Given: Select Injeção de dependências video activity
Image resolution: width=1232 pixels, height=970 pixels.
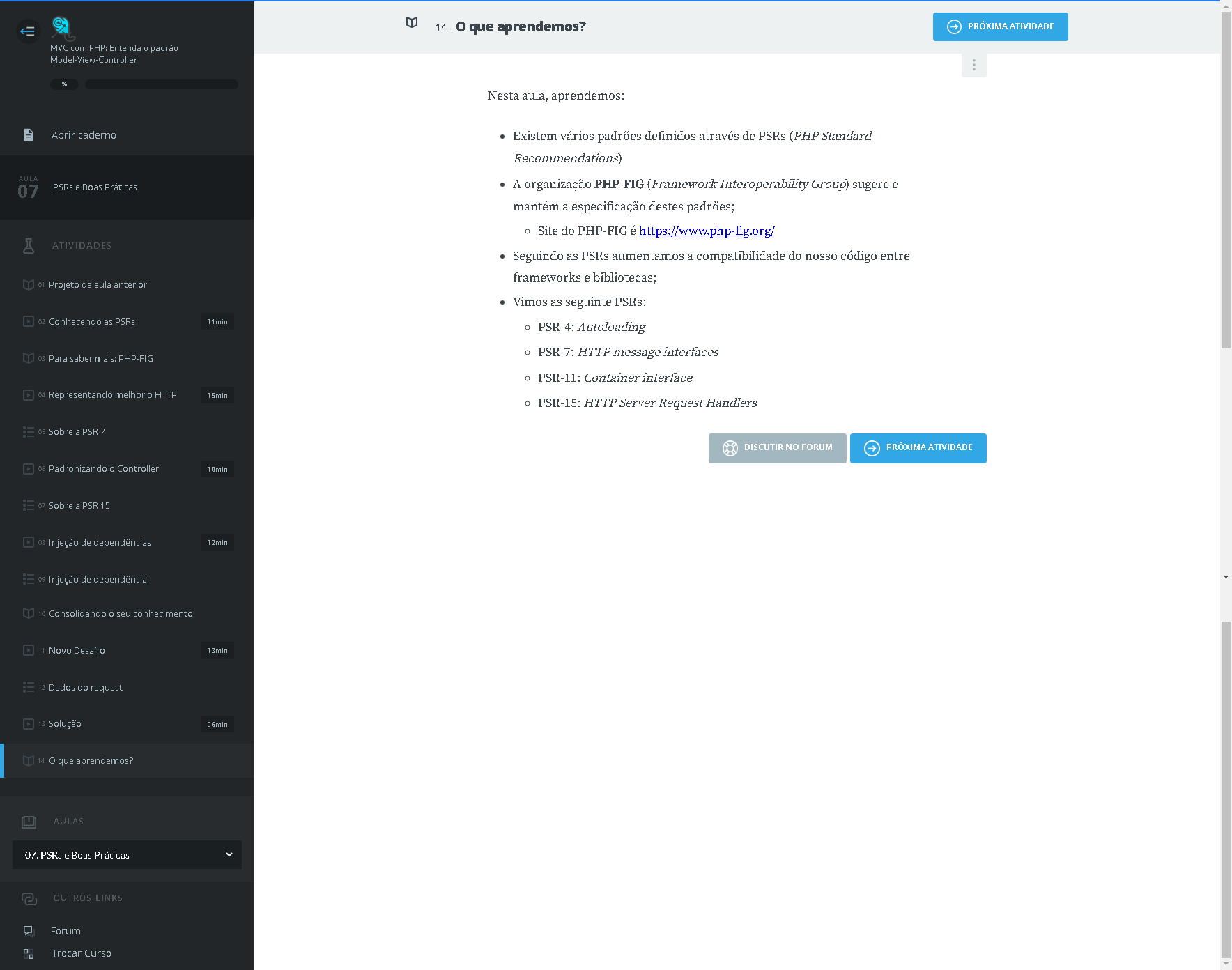Looking at the screenshot, I should (x=100, y=543).
